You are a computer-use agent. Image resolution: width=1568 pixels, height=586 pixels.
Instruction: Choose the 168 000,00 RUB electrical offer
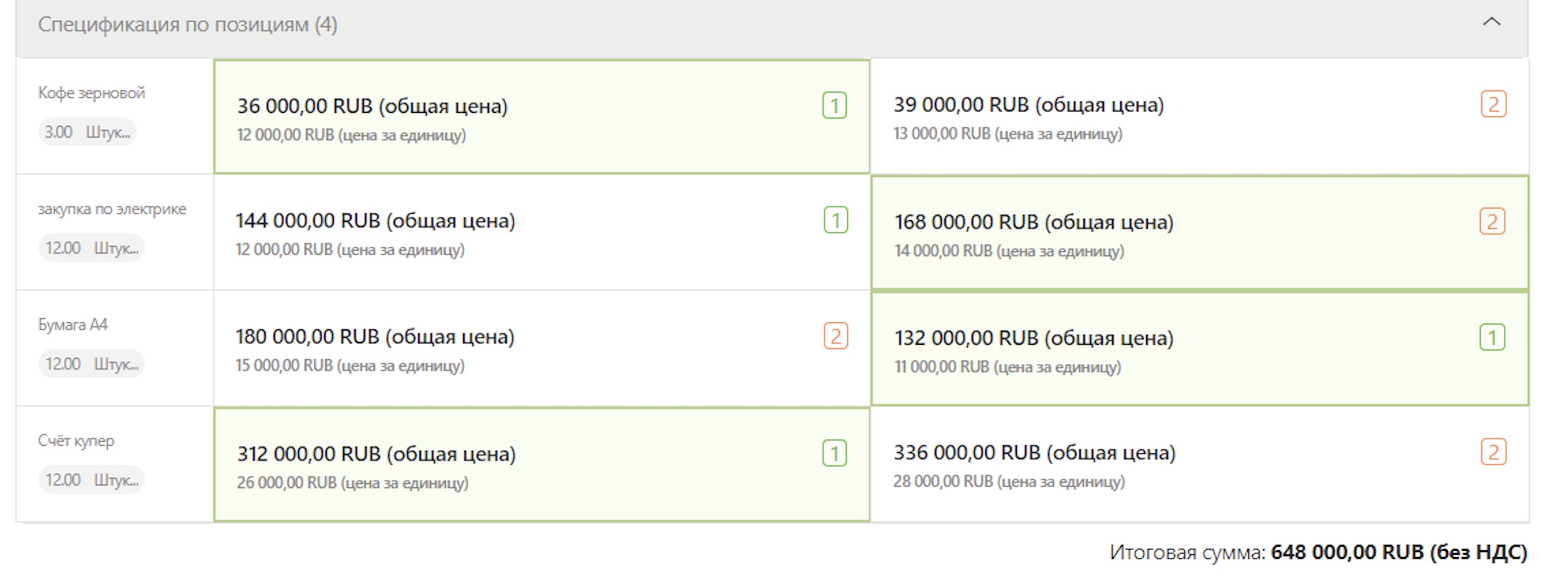(x=1198, y=234)
